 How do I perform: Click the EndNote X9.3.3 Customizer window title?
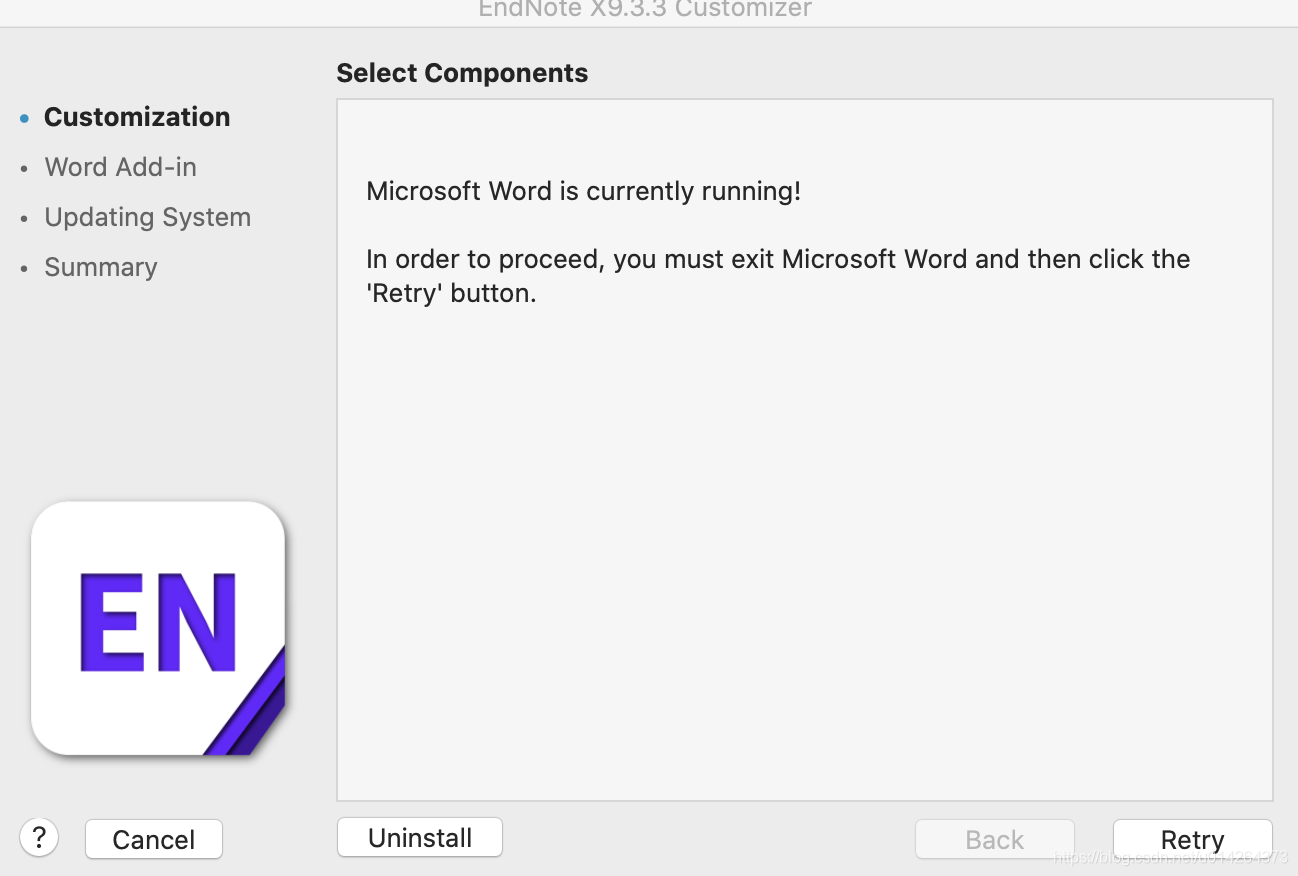click(x=645, y=10)
